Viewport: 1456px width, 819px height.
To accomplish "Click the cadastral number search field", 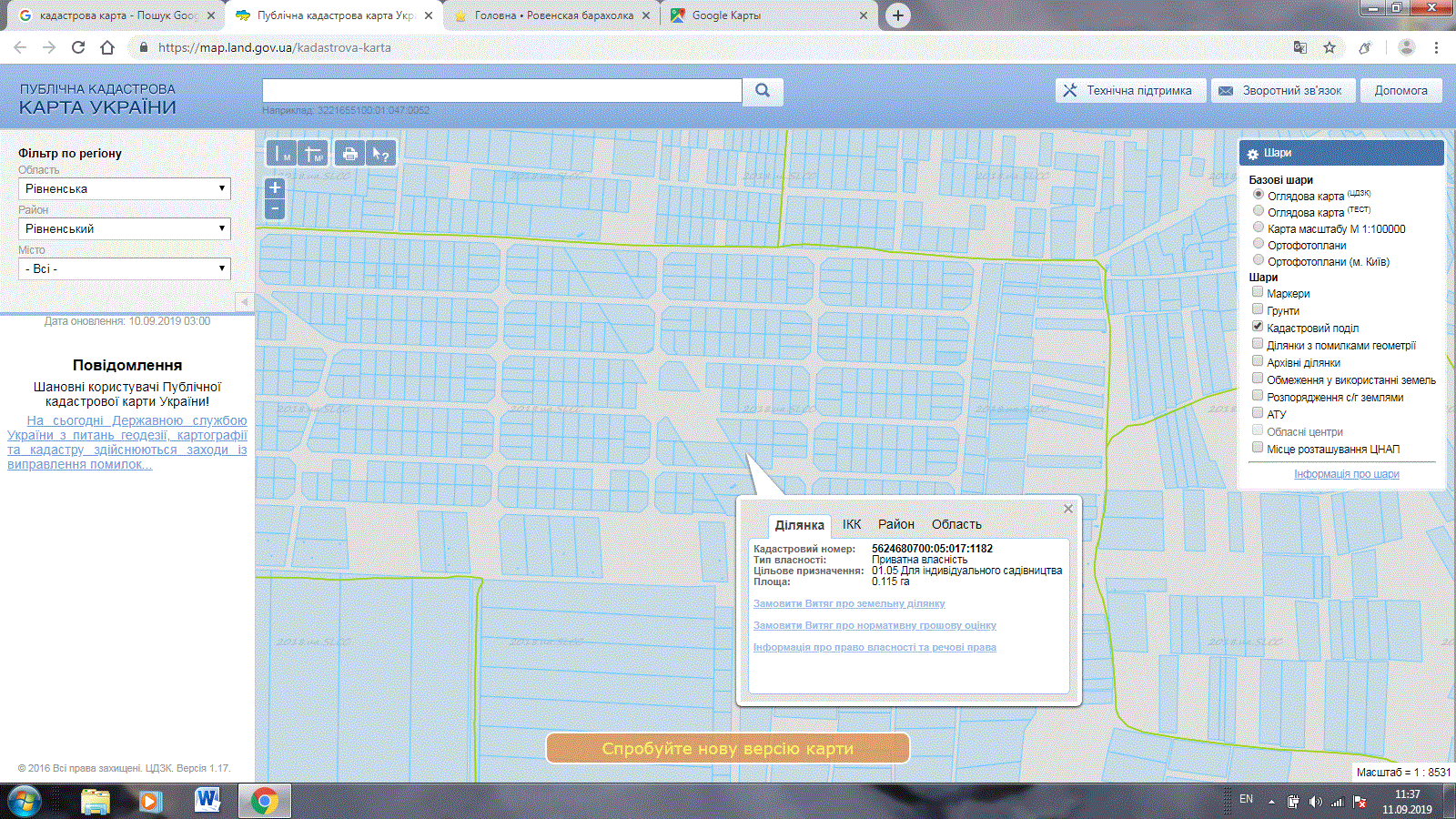I will click(x=502, y=90).
